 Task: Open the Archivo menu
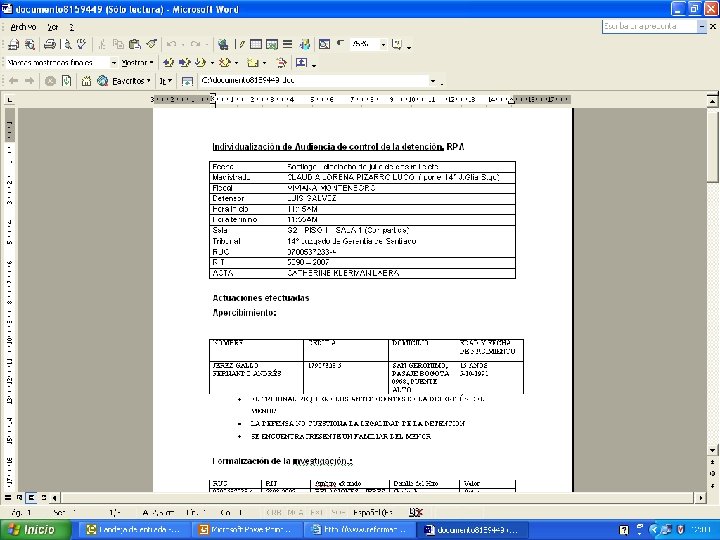click(x=23, y=27)
